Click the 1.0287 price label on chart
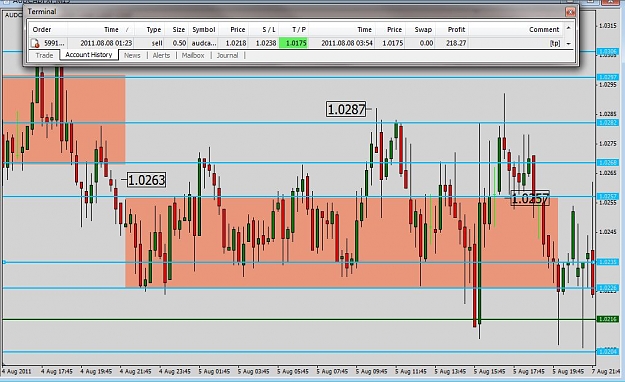The height and width of the screenshot is (382, 625). [x=346, y=109]
